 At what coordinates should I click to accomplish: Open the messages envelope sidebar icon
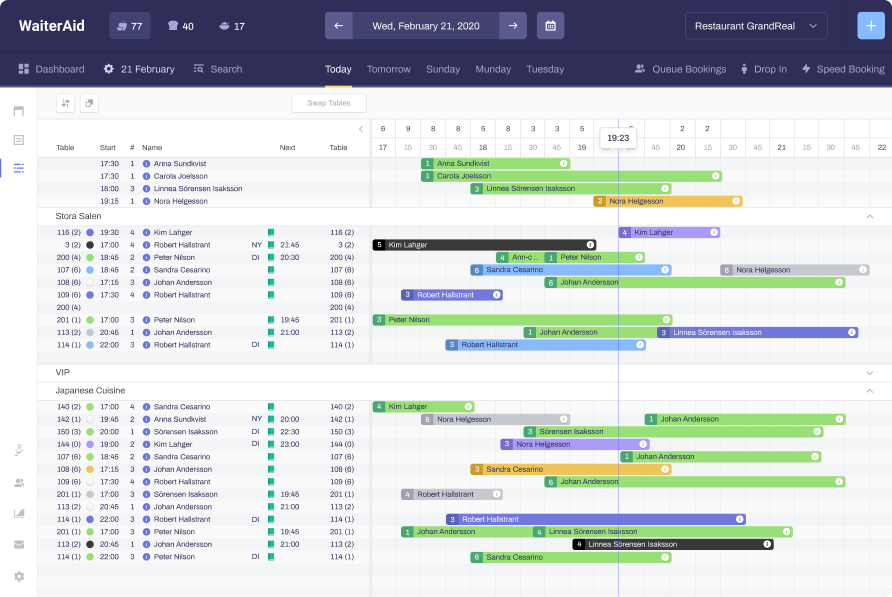click(19, 544)
